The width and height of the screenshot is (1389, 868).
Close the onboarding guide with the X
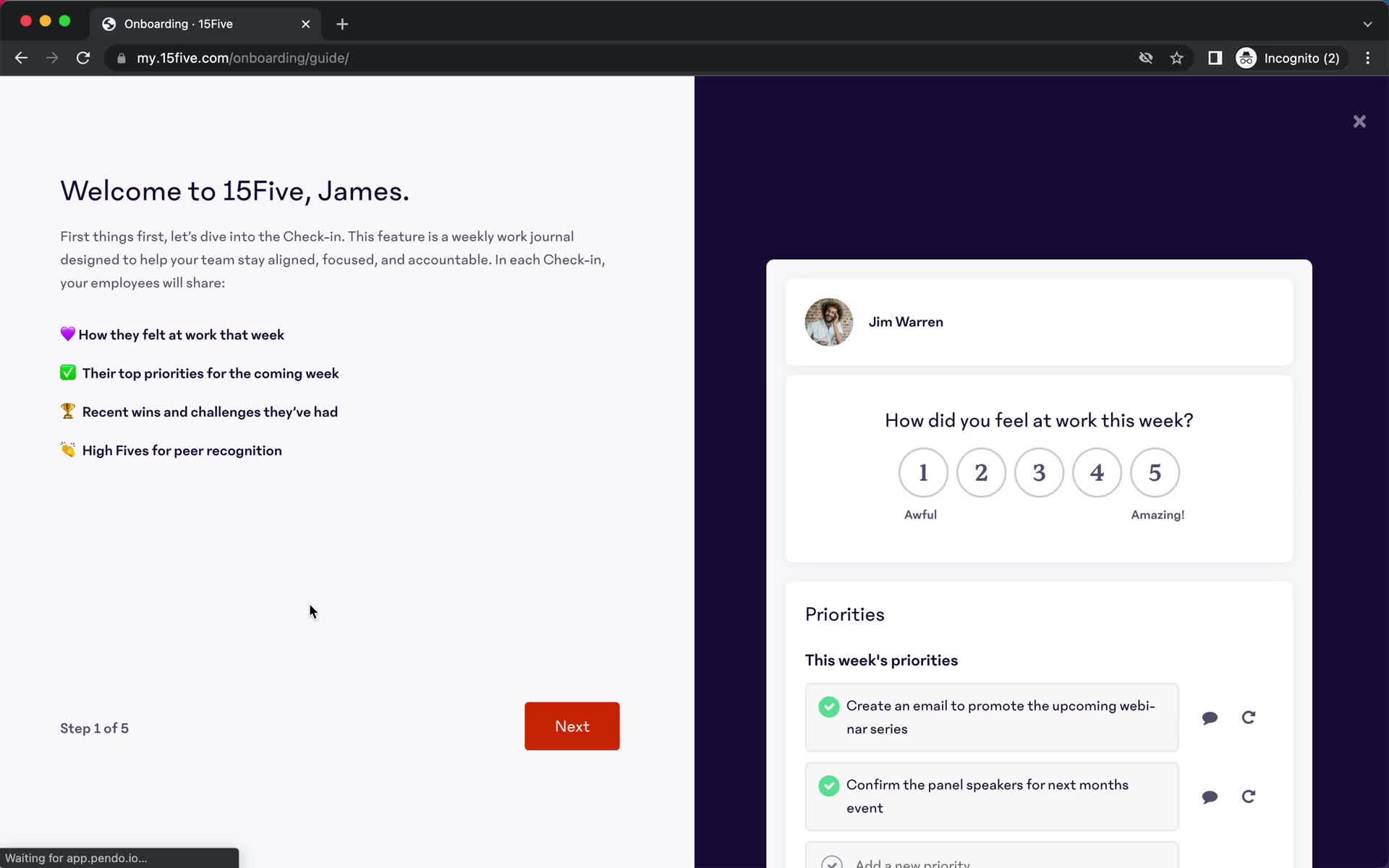pyautogui.click(x=1359, y=122)
